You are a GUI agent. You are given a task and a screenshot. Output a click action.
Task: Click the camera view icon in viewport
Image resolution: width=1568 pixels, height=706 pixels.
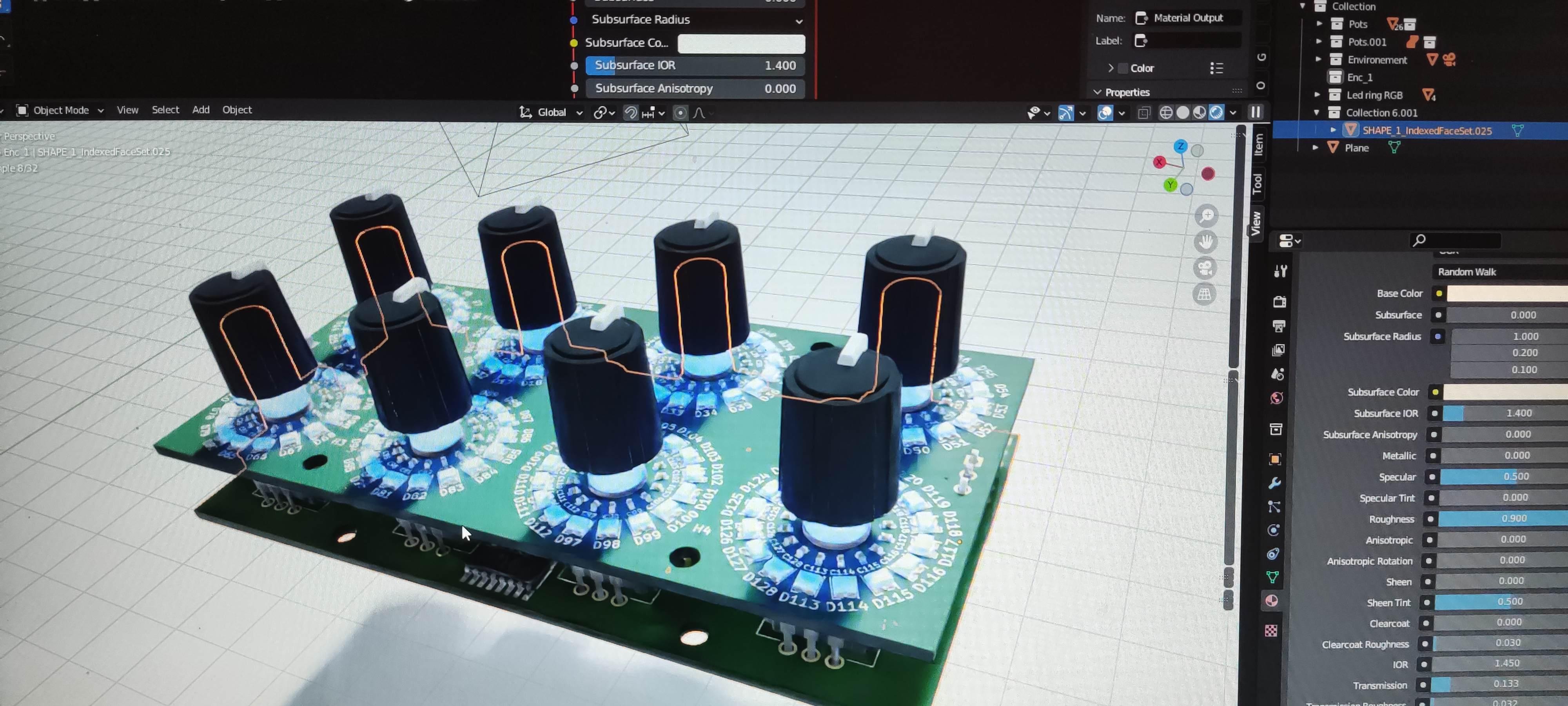click(1205, 268)
